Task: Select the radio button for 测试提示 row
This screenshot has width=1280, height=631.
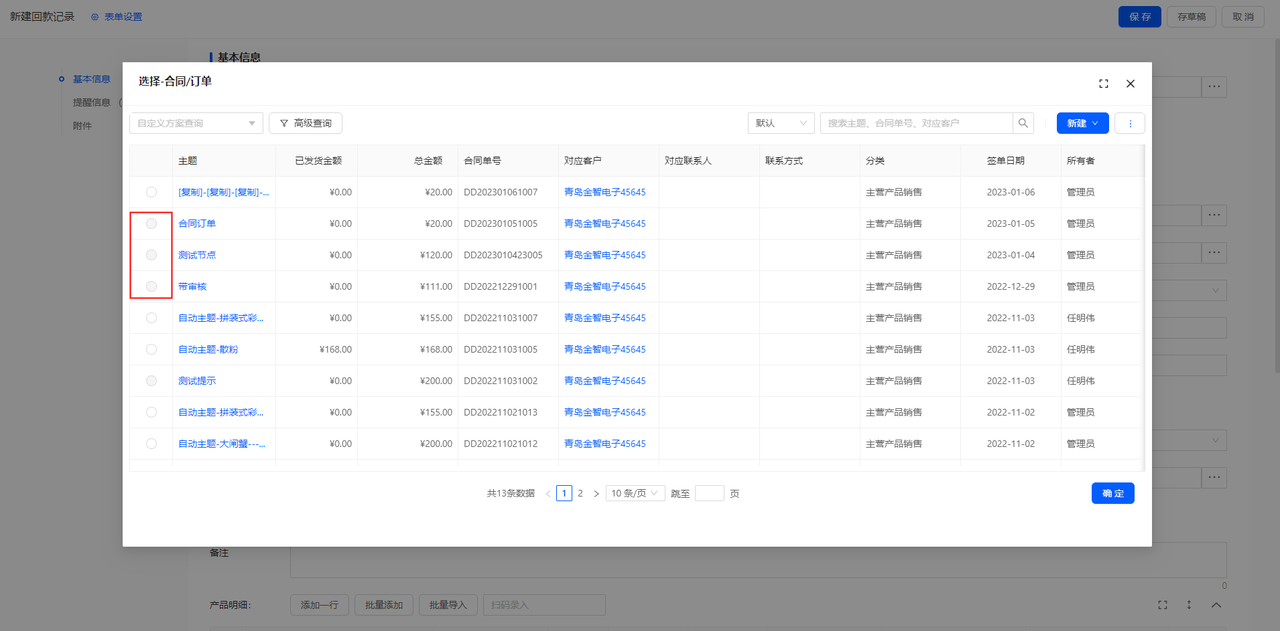Action: (151, 381)
